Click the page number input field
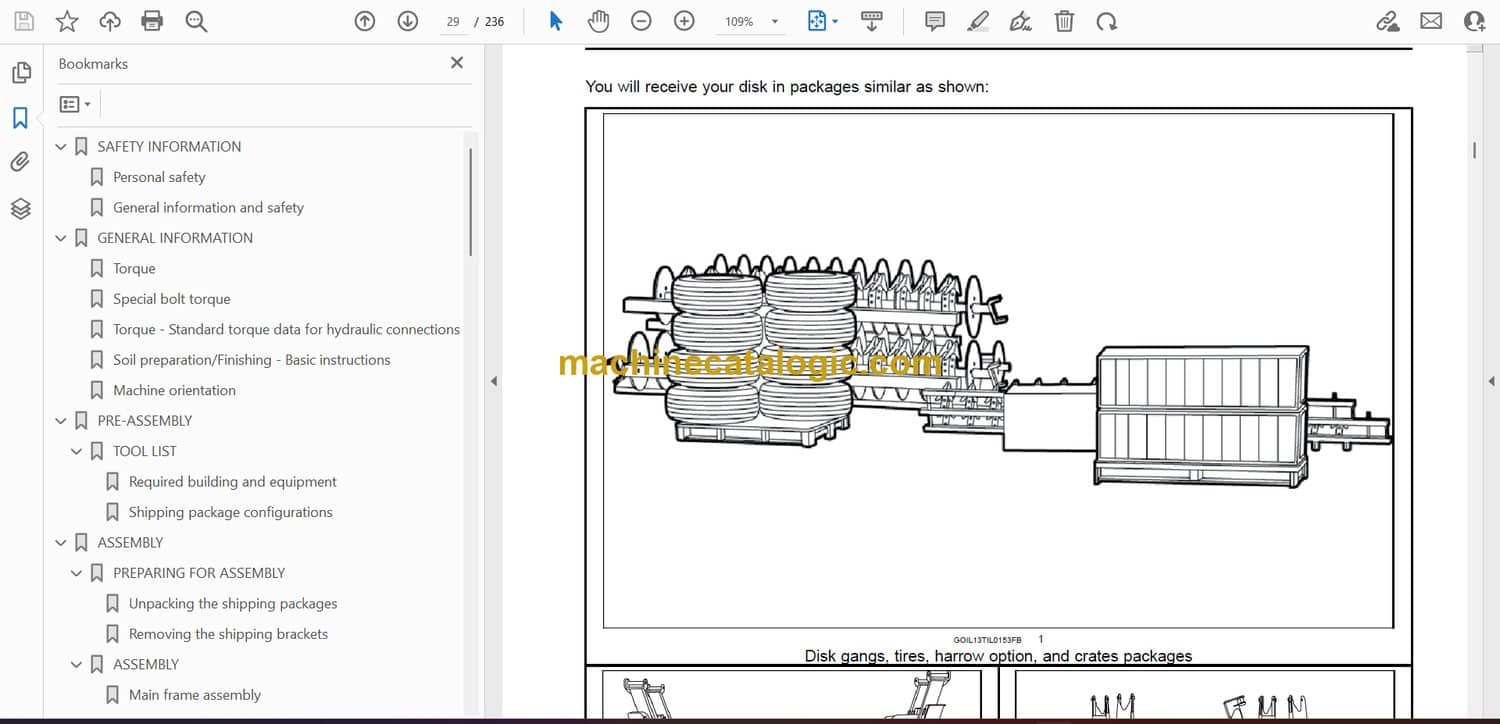The height and width of the screenshot is (724, 1500). pos(453,21)
